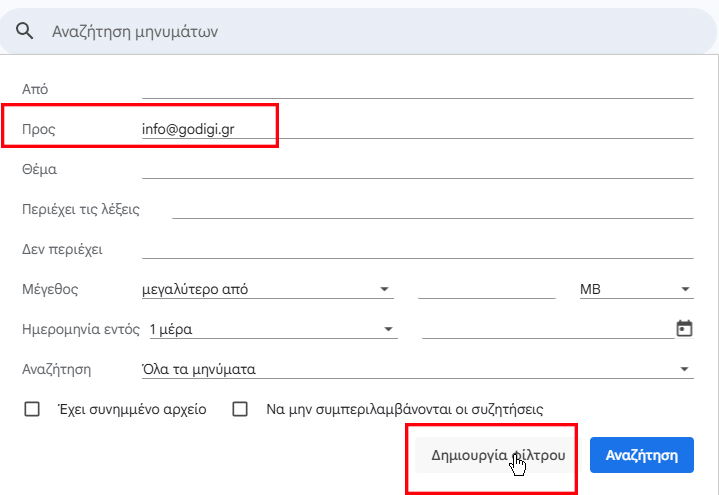Expand the 'Όλα τα μηνύματα' search dropdown
The width and height of the screenshot is (719, 495).
click(x=417, y=369)
